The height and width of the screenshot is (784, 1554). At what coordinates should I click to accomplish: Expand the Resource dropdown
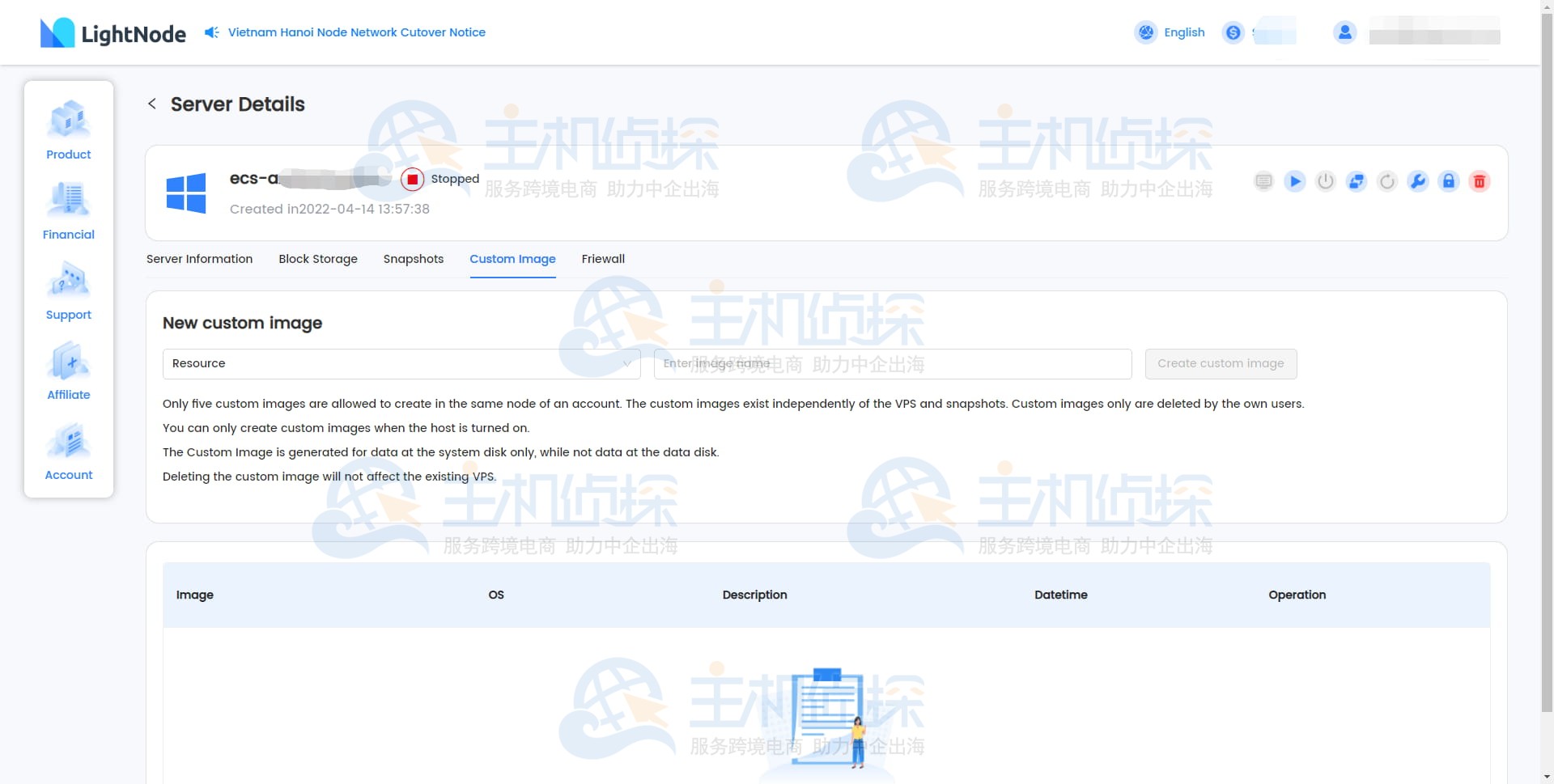[401, 364]
